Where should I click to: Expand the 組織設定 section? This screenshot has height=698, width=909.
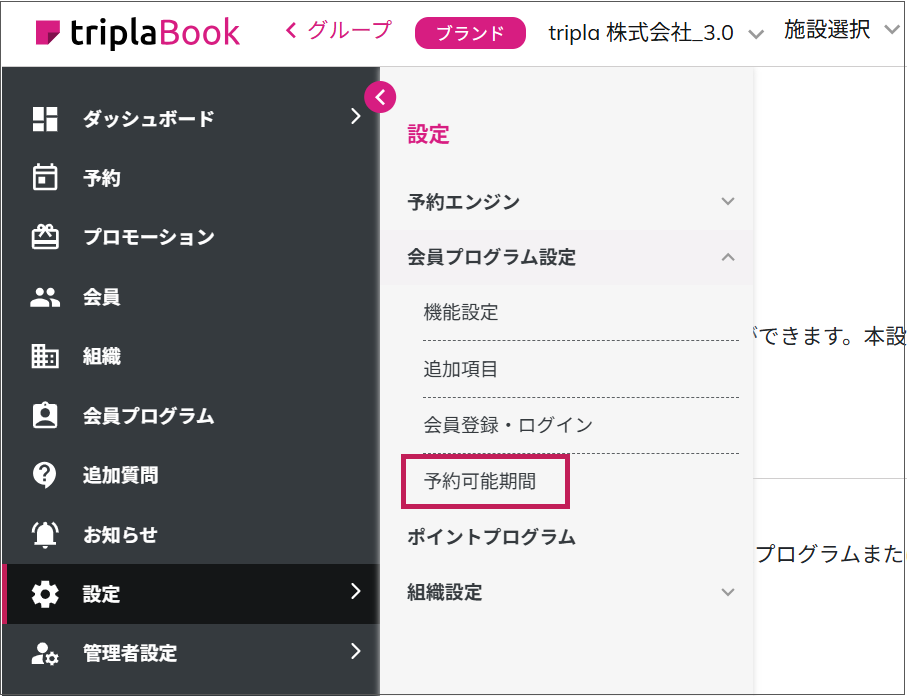click(566, 592)
